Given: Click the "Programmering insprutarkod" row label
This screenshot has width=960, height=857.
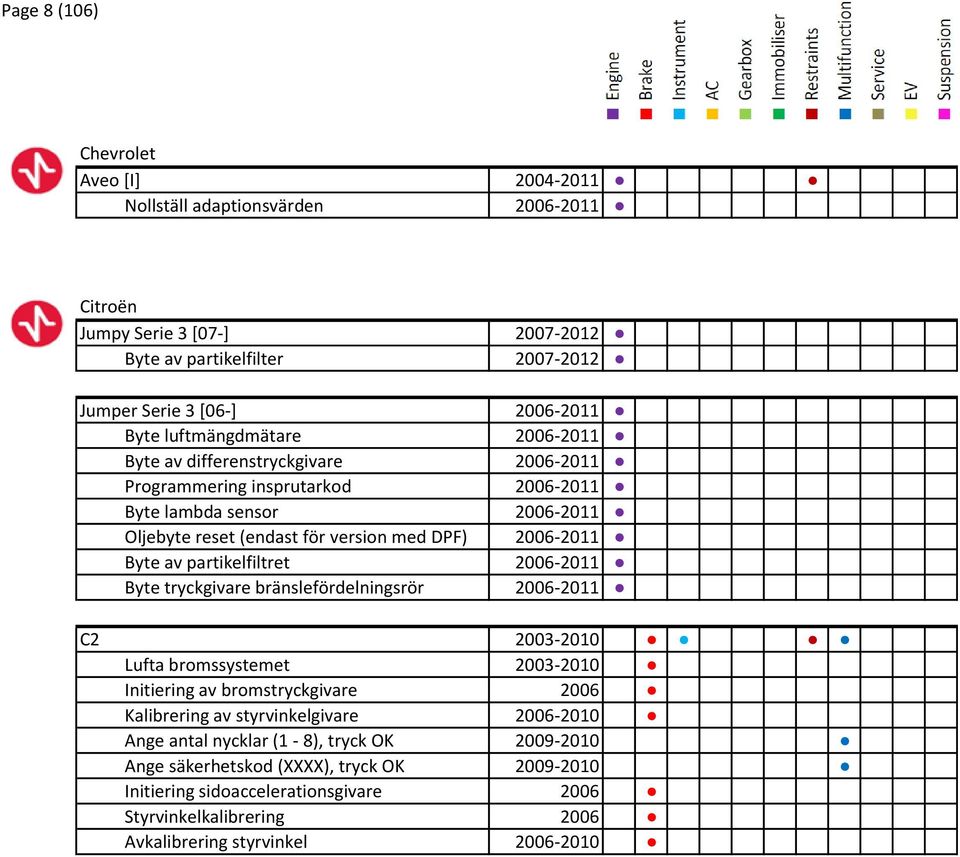Looking at the screenshot, I should [238, 487].
